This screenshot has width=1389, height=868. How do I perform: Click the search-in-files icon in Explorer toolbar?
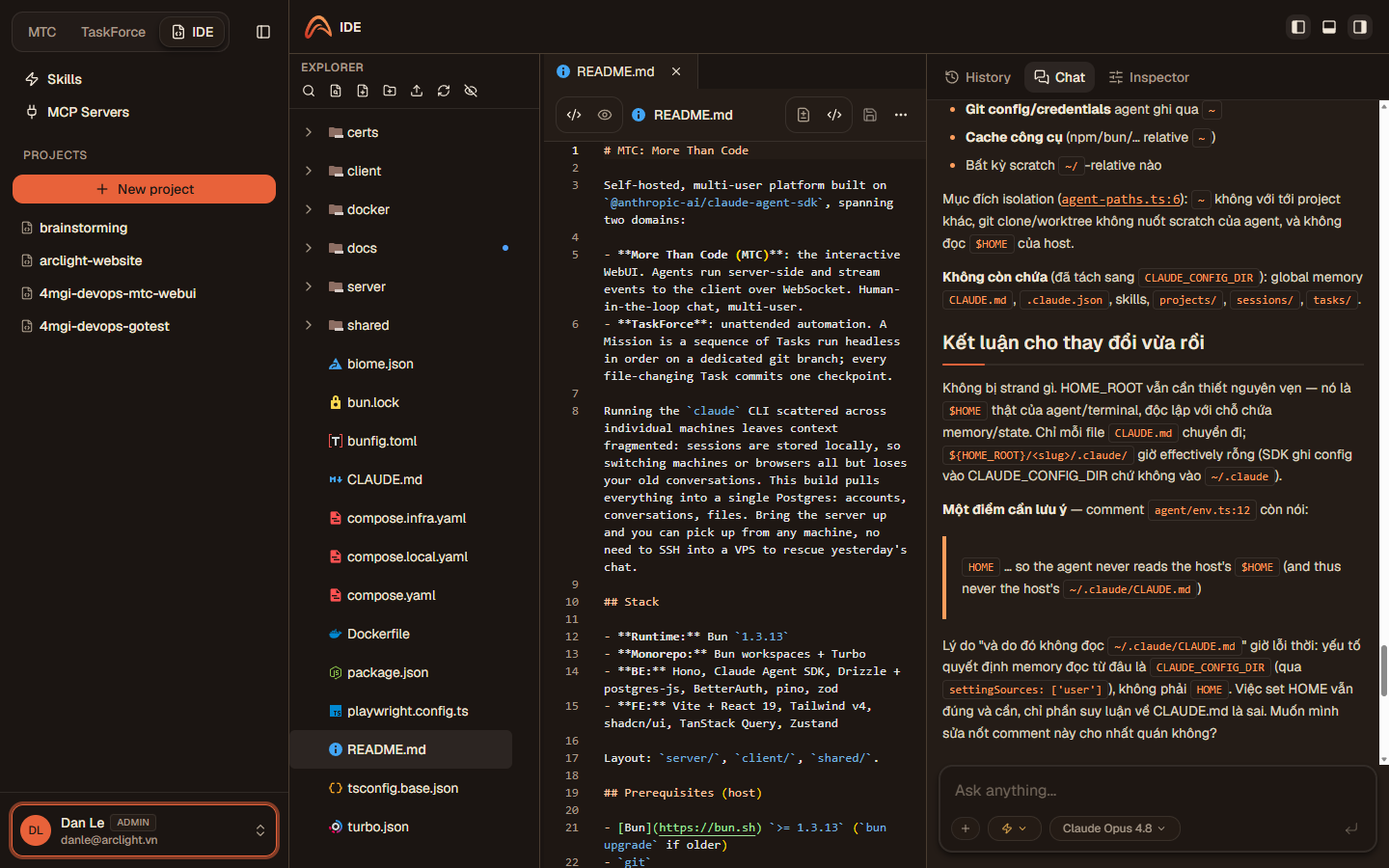[336, 91]
